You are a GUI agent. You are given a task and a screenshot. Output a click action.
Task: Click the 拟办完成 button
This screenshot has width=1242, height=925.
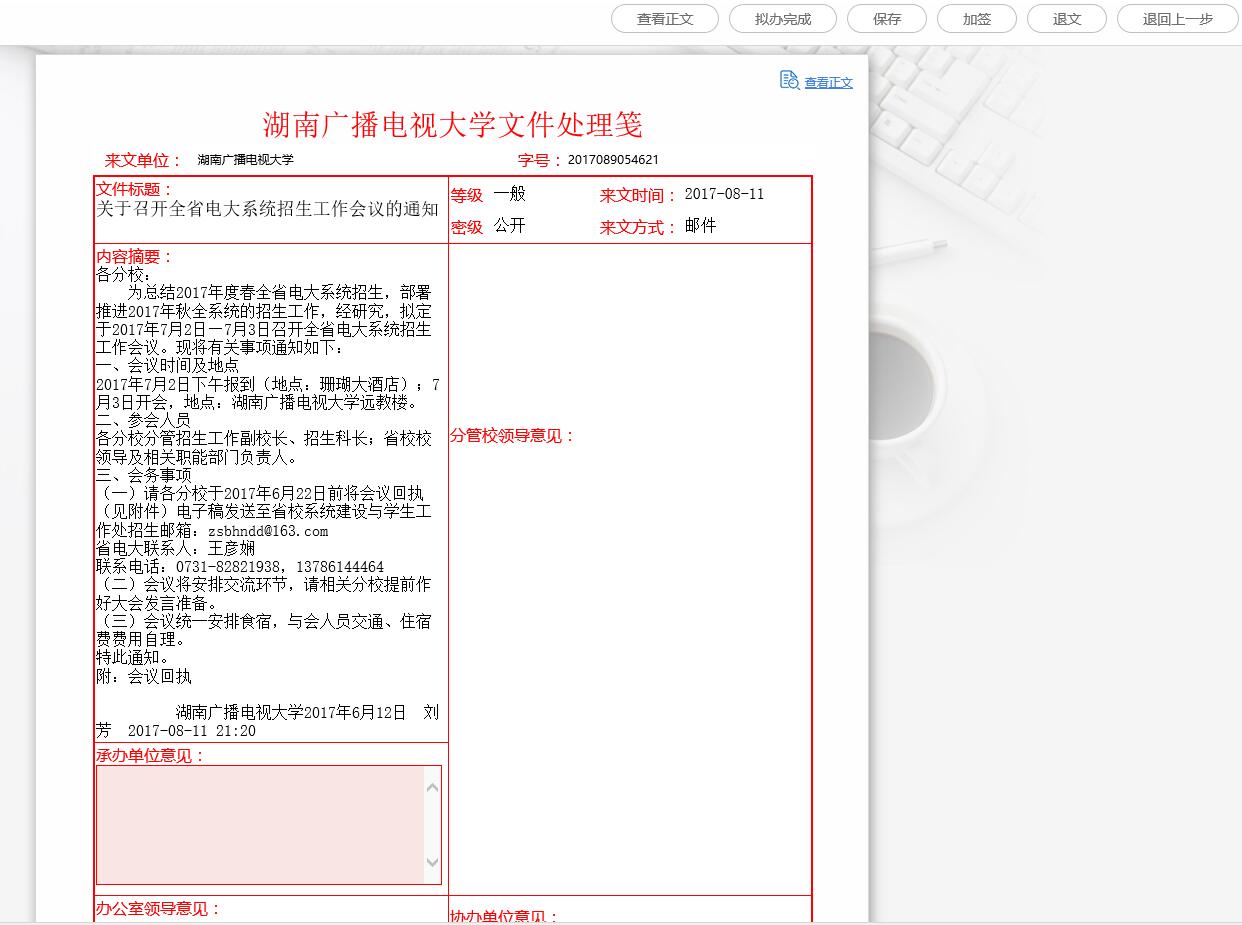click(783, 19)
